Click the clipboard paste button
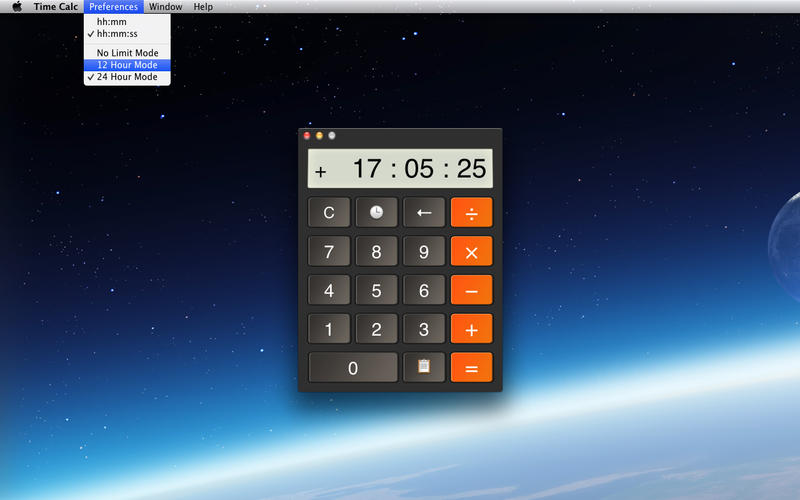This screenshot has width=800, height=500. click(x=423, y=367)
